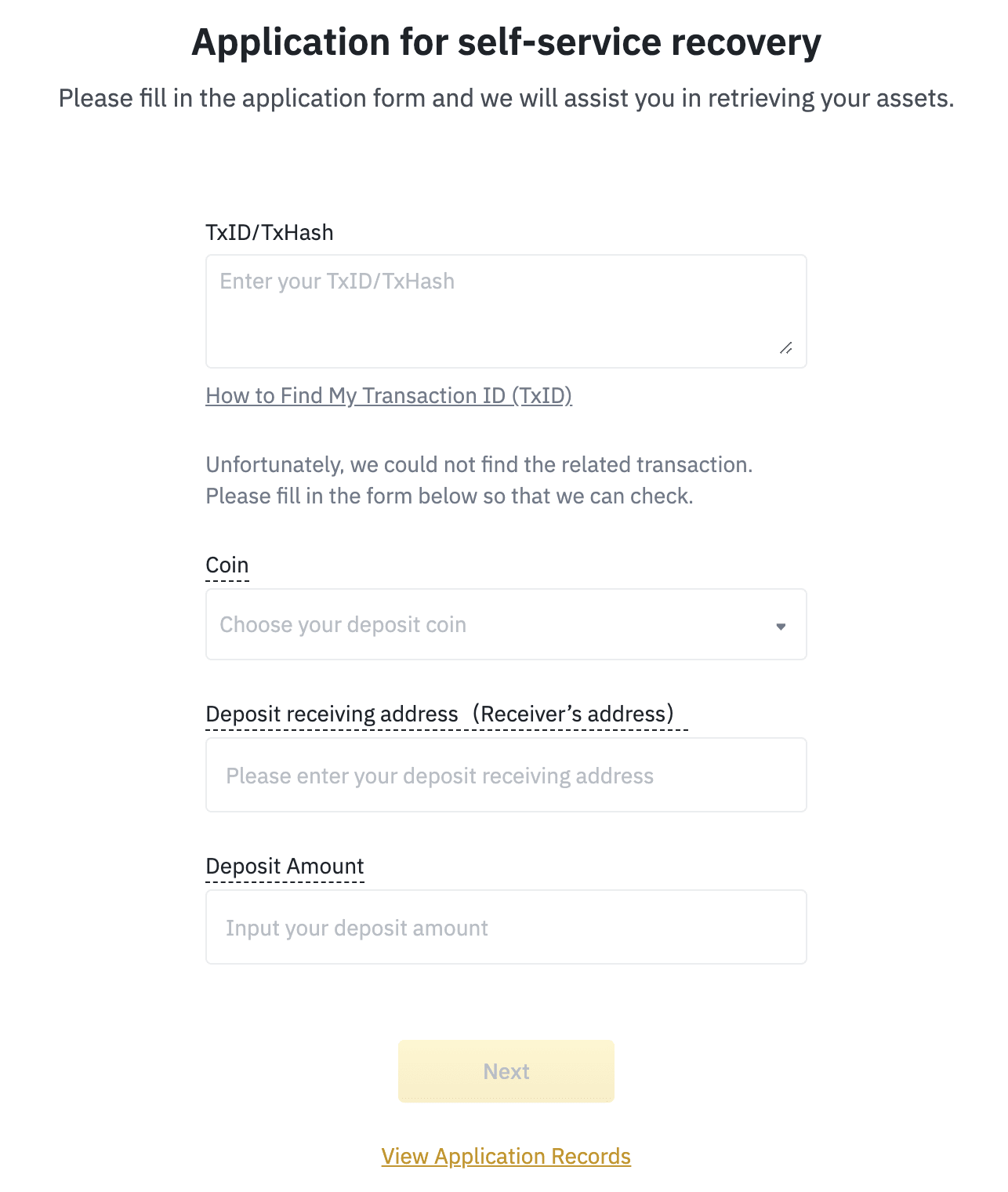Click the 'Please fill in the form below' line

click(x=449, y=496)
